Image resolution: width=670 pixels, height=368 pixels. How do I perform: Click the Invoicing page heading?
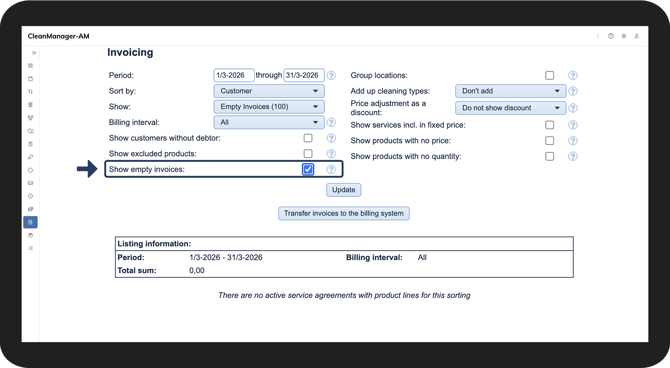(130, 52)
